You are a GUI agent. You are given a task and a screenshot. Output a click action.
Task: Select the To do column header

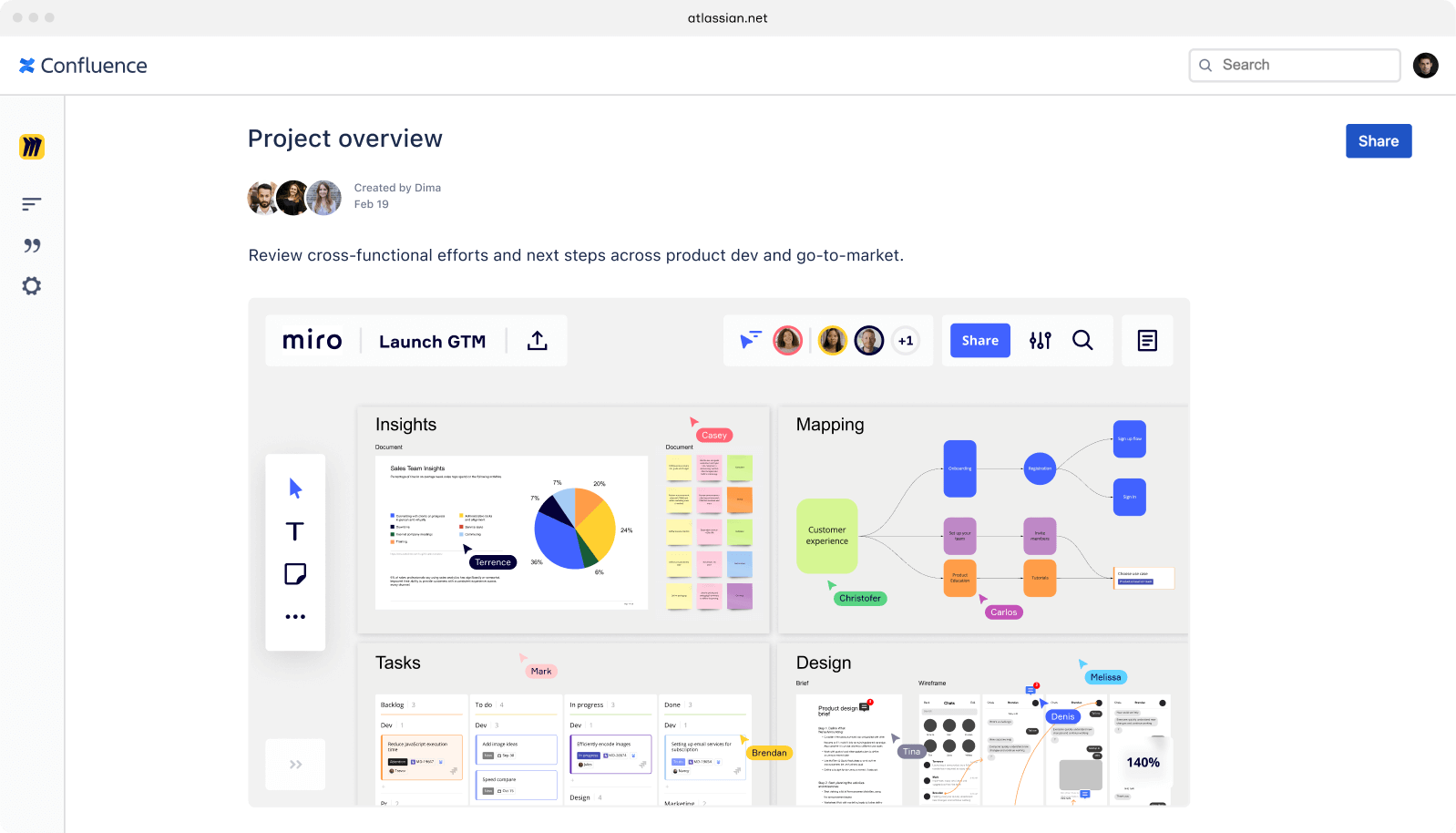click(484, 705)
